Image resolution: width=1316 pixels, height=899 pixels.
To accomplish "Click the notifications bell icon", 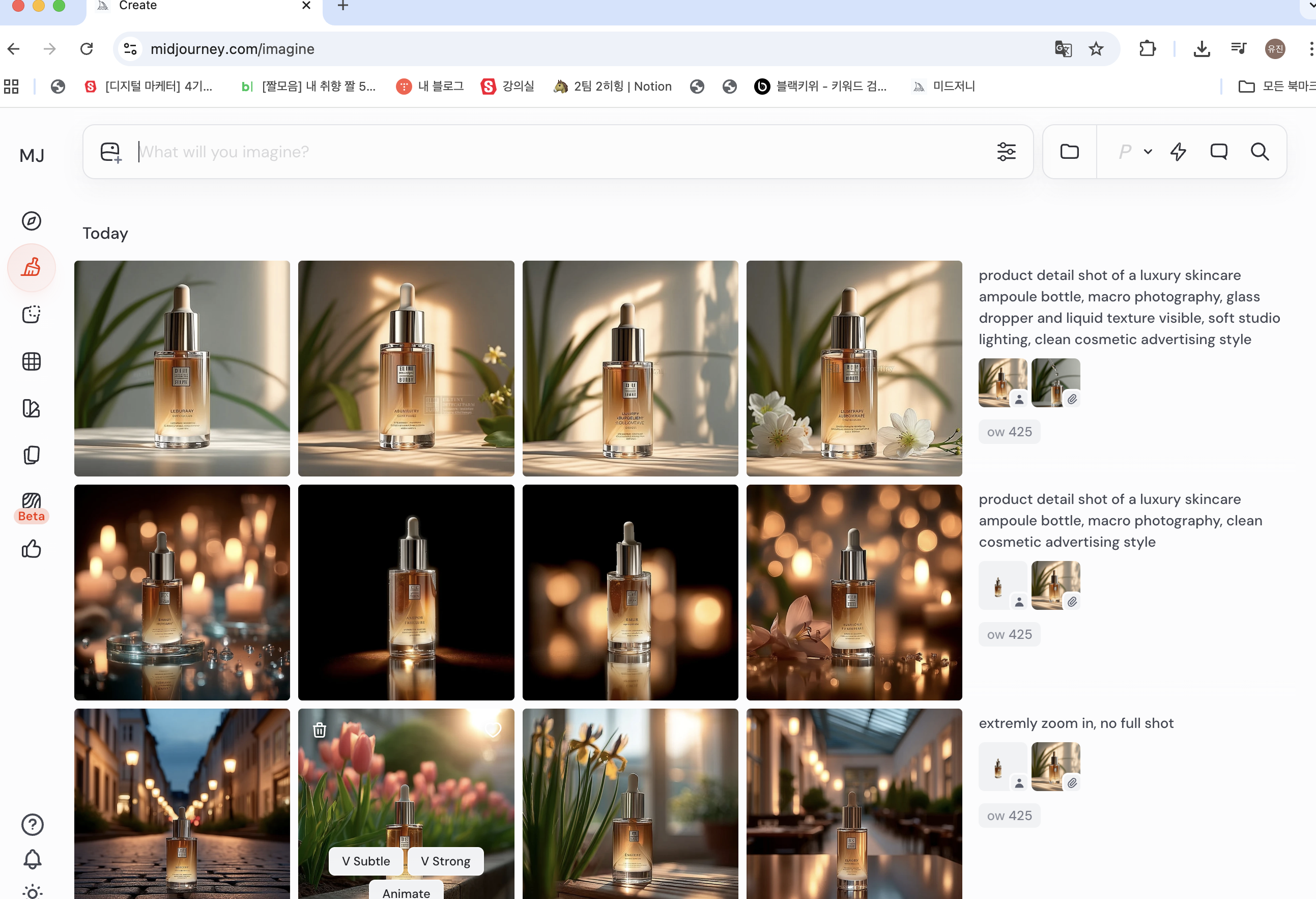I will [32, 859].
